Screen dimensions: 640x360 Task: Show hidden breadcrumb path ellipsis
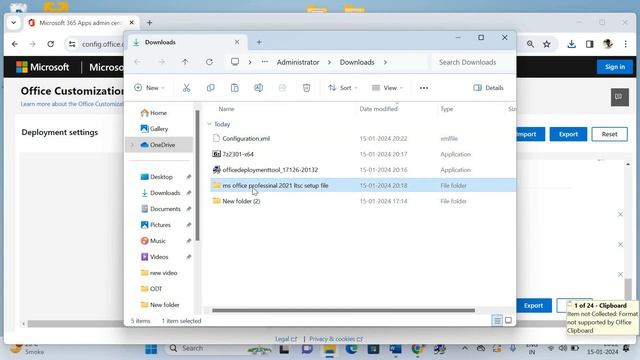[x=265, y=62]
